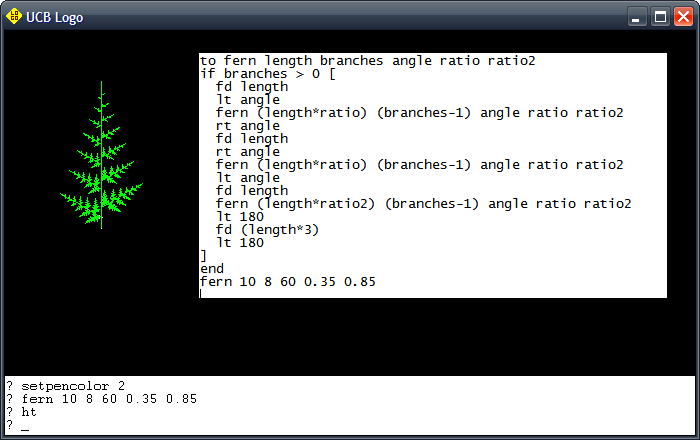
Task: Click the green fern drawing on canvas
Action: tap(101, 155)
